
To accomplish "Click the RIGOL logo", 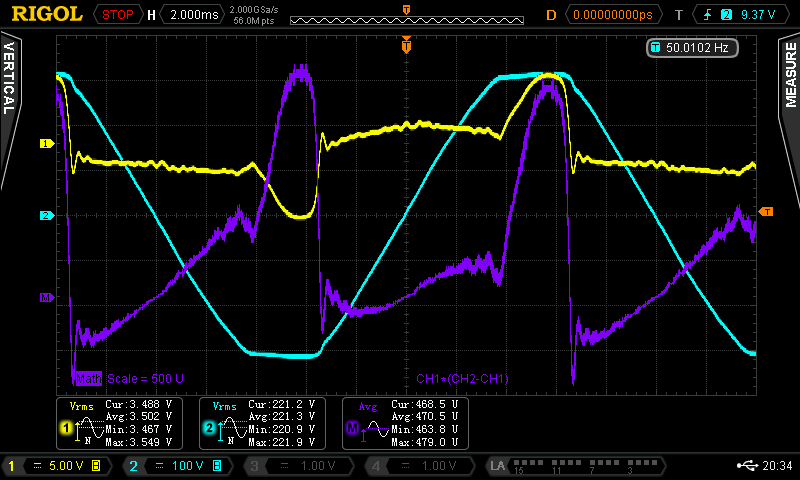I will (x=47, y=14).
